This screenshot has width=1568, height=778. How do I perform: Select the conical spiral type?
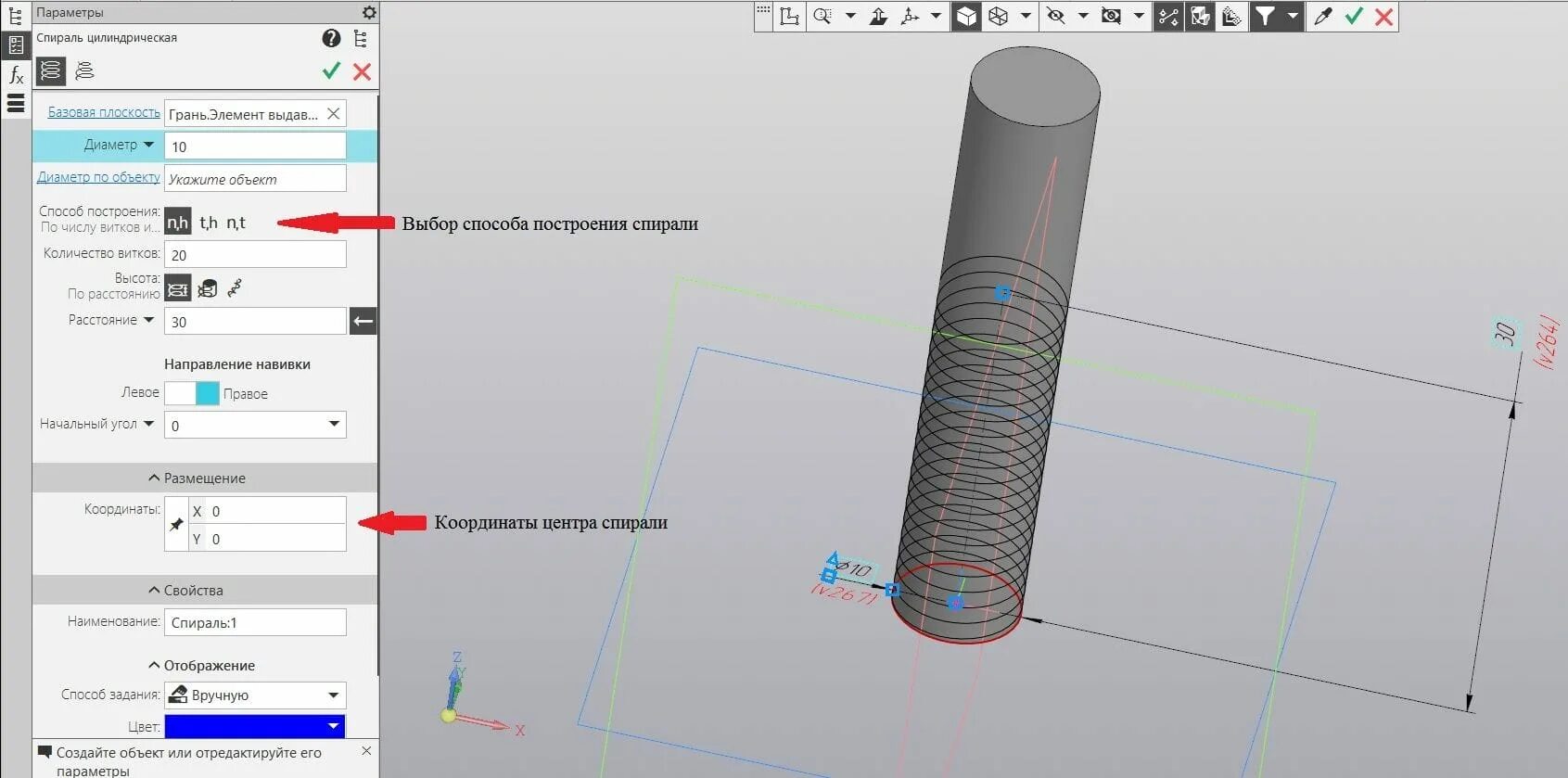coord(84,70)
